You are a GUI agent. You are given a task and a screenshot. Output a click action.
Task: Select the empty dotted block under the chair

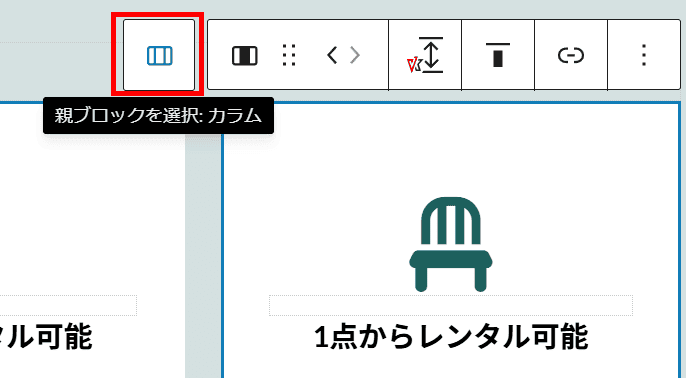click(x=451, y=305)
